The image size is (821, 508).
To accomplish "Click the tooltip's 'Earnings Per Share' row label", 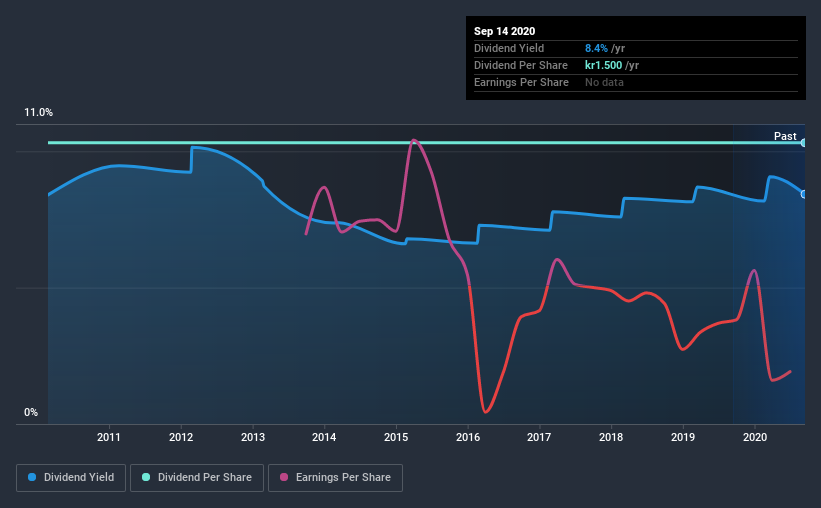I will pos(521,82).
